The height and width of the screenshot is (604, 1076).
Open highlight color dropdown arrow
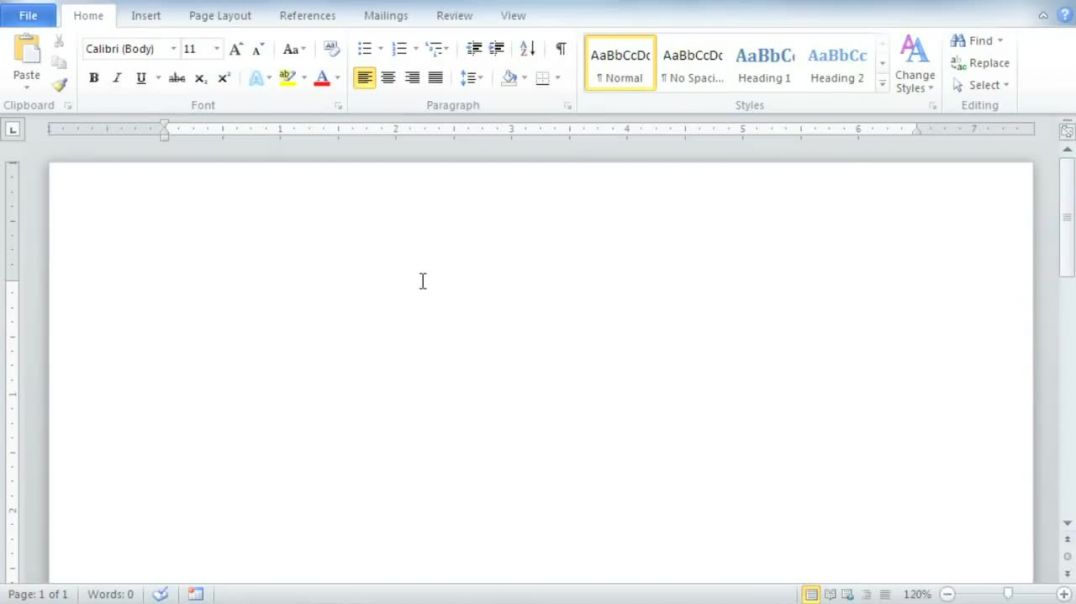coord(304,78)
